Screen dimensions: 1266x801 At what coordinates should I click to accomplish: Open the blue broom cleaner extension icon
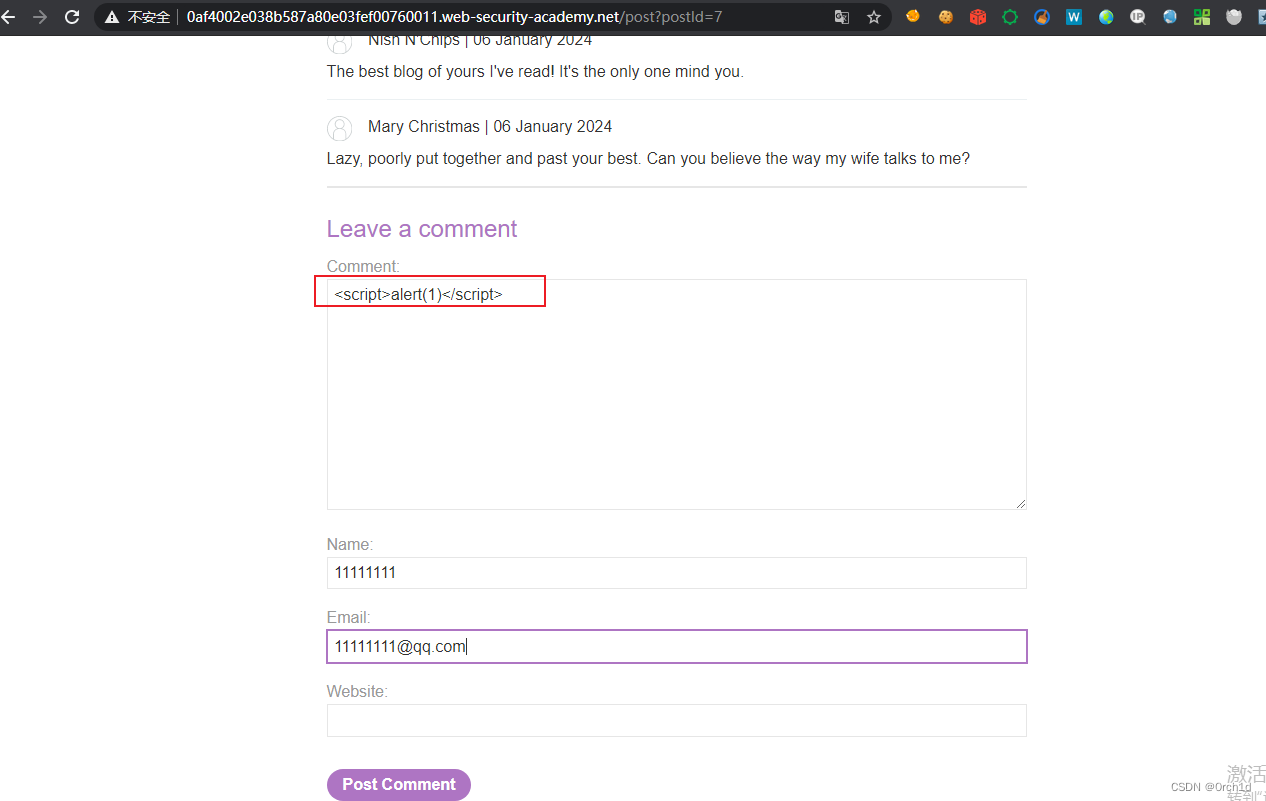click(x=1042, y=17)
